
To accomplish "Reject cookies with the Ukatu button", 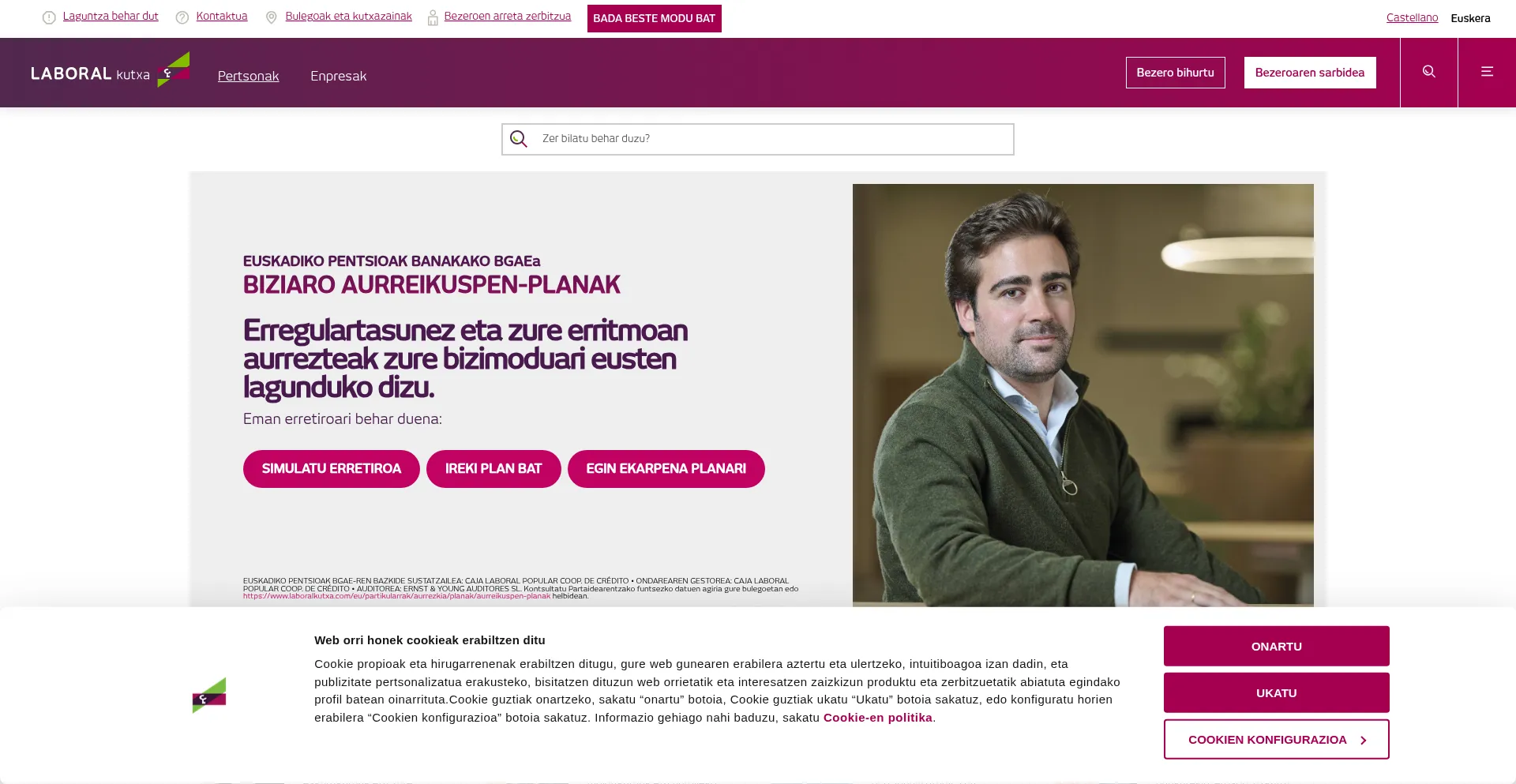I will pos(1276,692).
